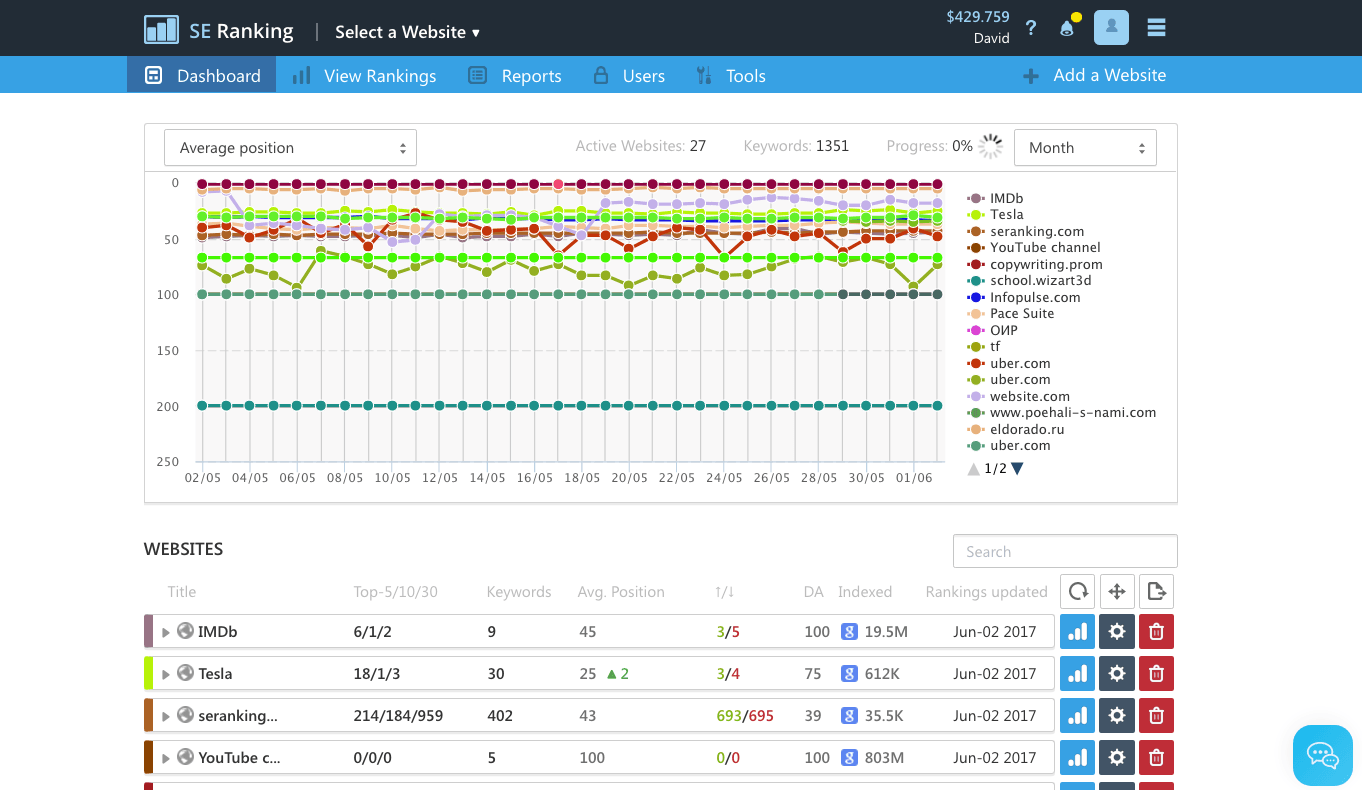Viewport: 1362px width, 790px height.
Task: Click Google indexed icon in IMDb row
Action: (x=849, y=632)
